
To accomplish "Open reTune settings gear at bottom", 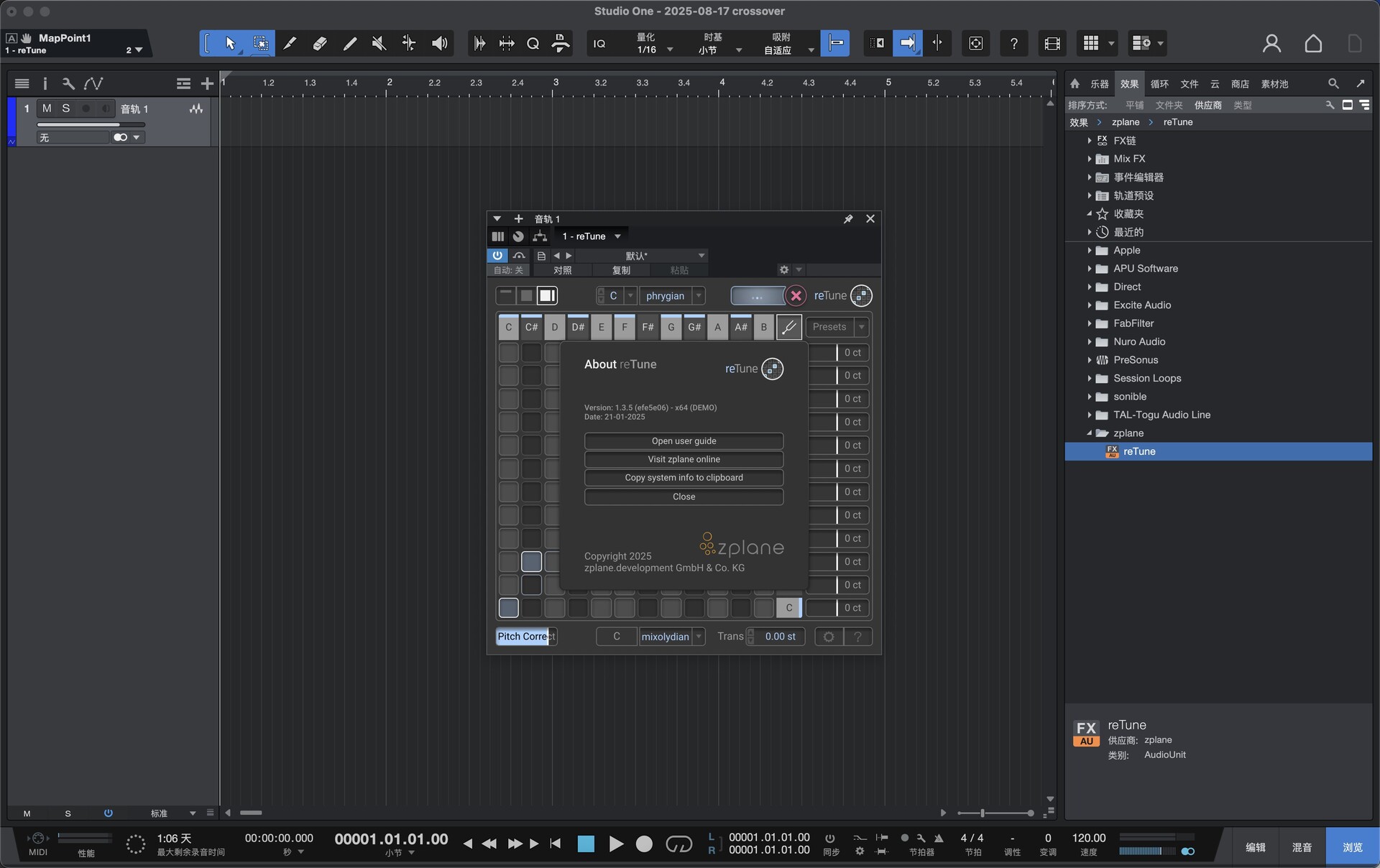I will click(829, 637).
